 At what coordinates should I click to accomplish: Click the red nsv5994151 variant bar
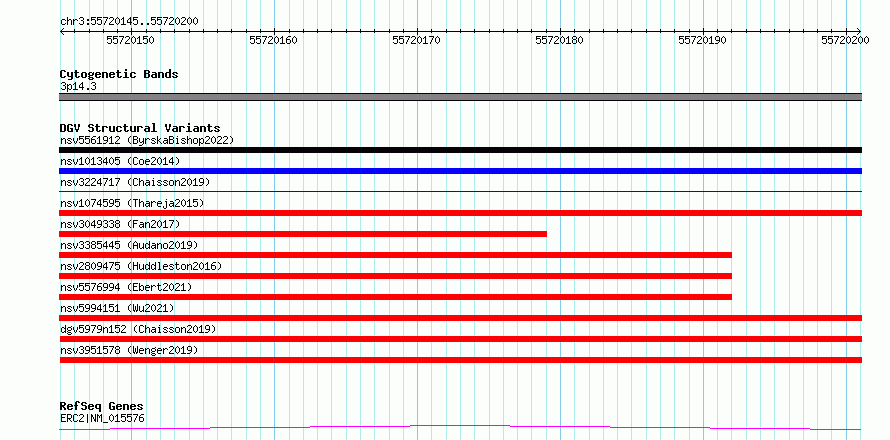point(460,318)
